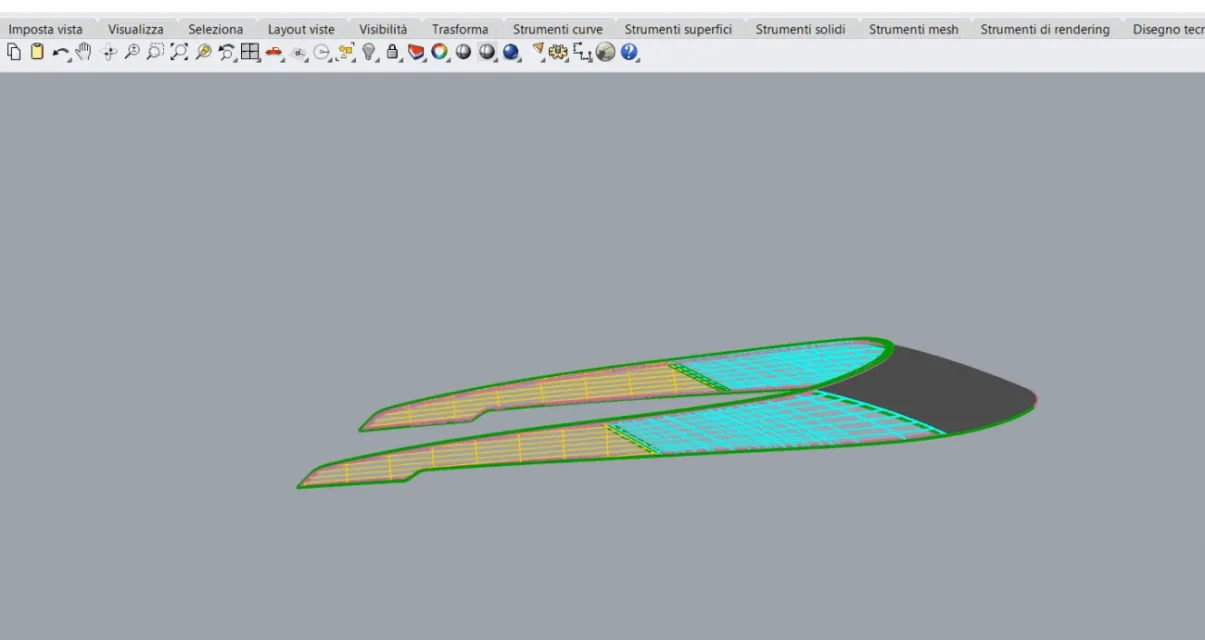Open help with the question mark icon
The height and width of the screenshot is (640, 1205).
click(629, 52)
